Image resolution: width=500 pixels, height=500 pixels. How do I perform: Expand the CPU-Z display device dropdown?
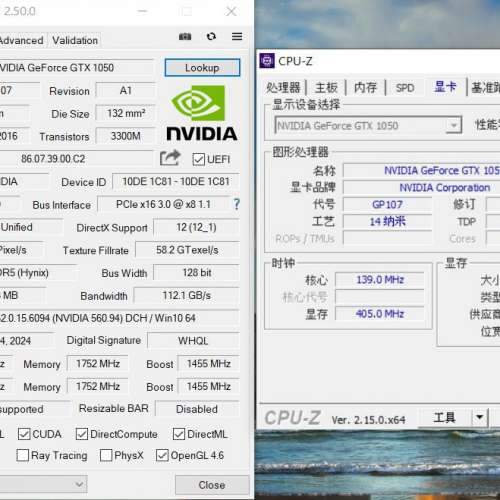pyautogui.click(x=454, y=125)
